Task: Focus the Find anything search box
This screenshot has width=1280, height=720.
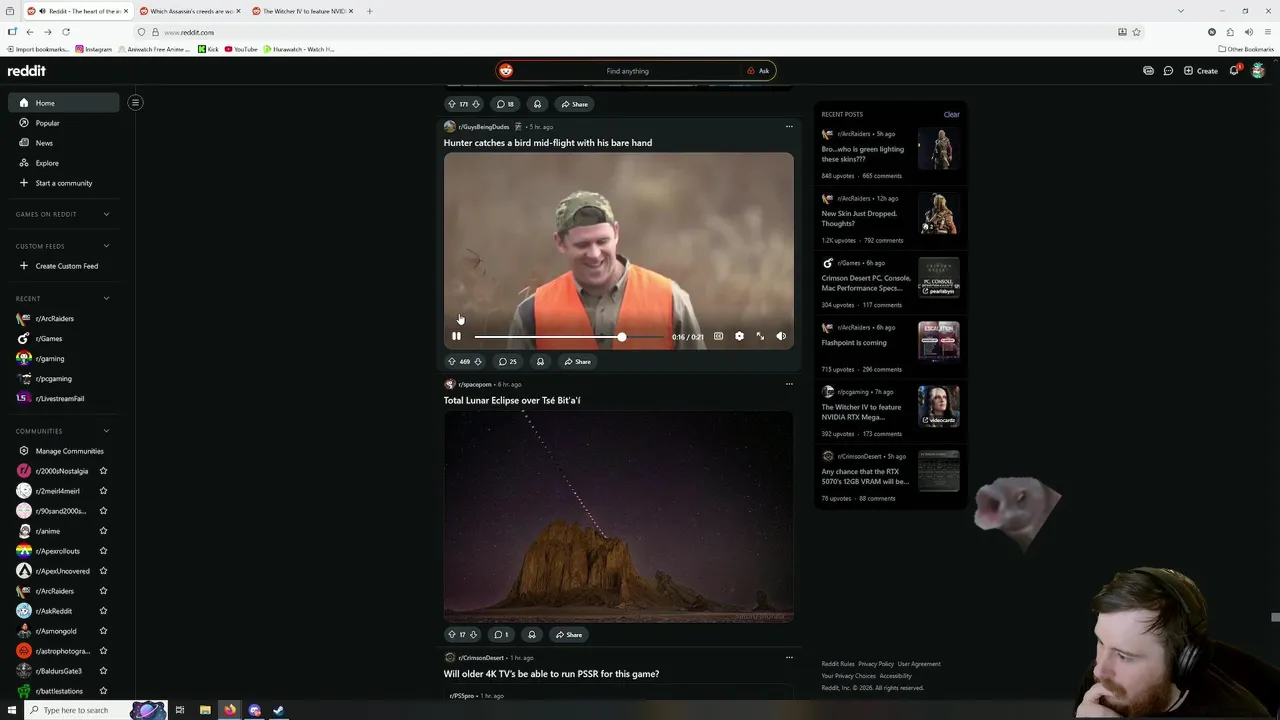Action: (x=627, y=71)
